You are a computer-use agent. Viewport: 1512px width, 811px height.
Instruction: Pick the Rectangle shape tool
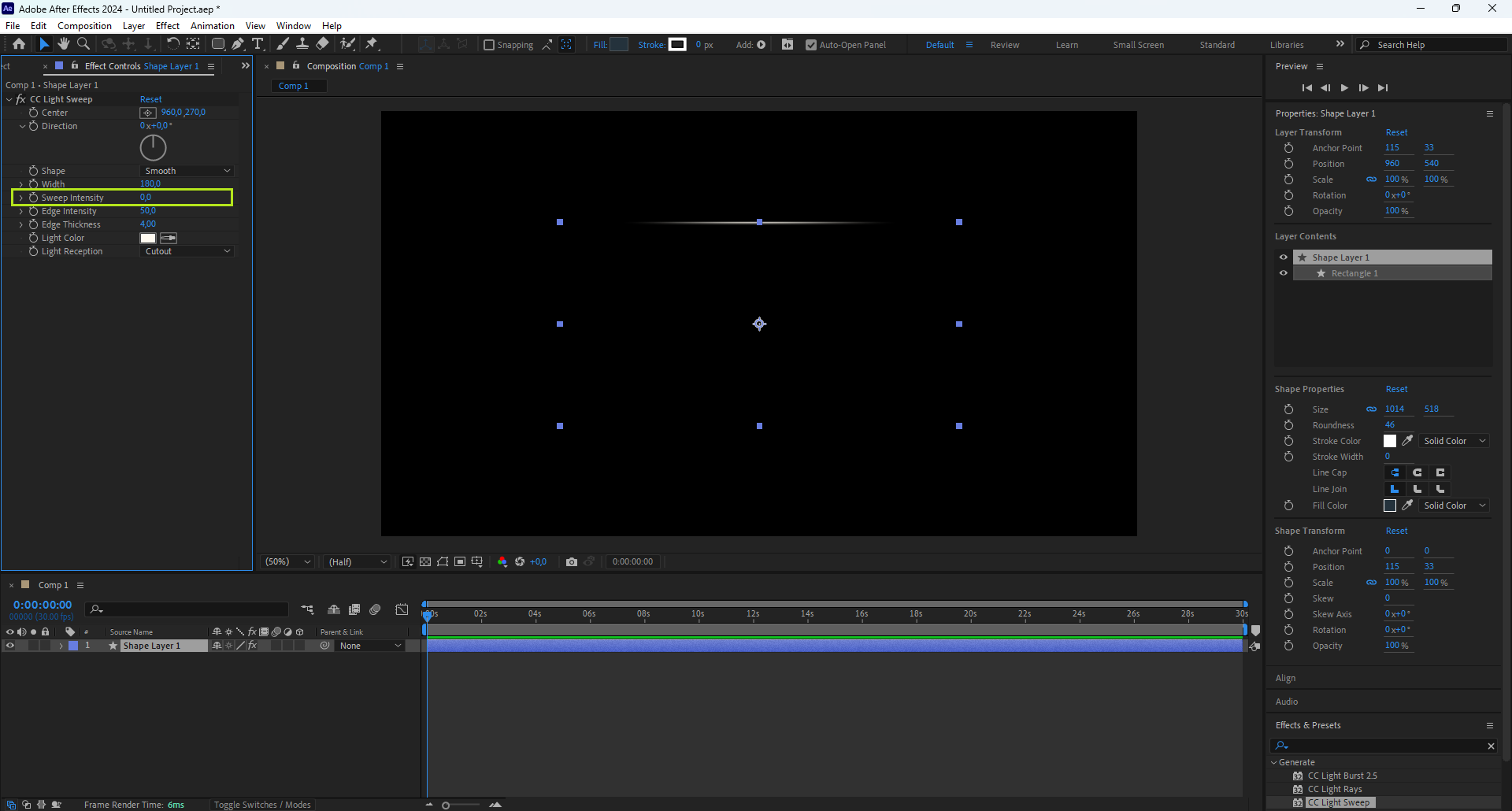(218, 44)
